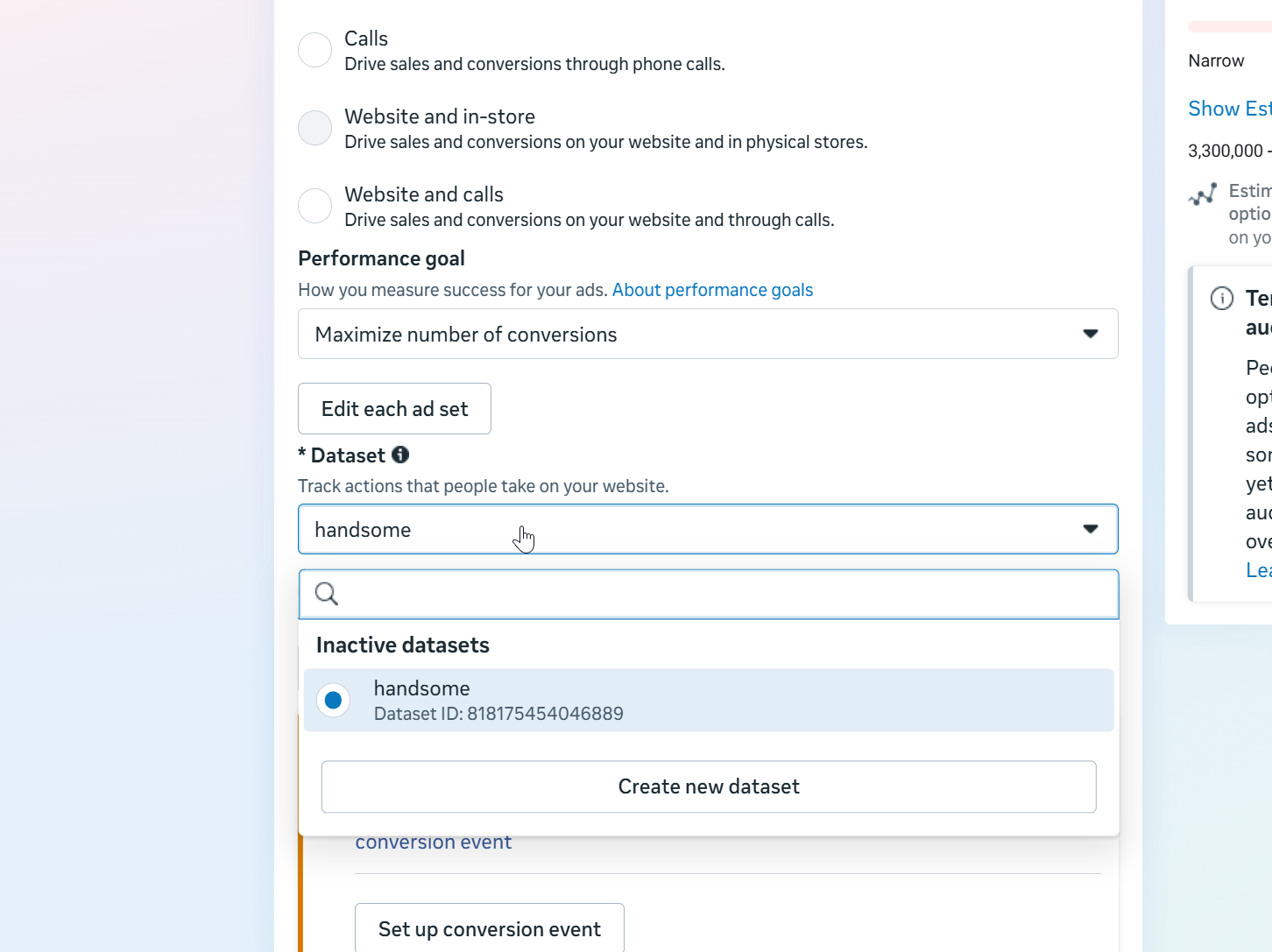
Task: Select the handsome dataset radio button
Action: pyautogui.click(x=333, y=700)
